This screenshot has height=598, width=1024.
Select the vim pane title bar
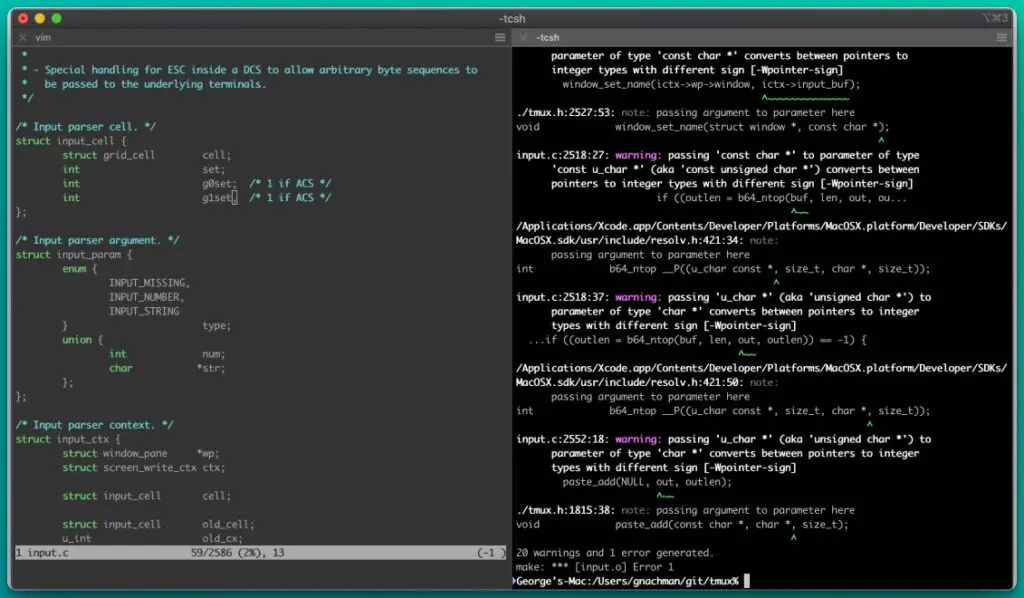261,38
